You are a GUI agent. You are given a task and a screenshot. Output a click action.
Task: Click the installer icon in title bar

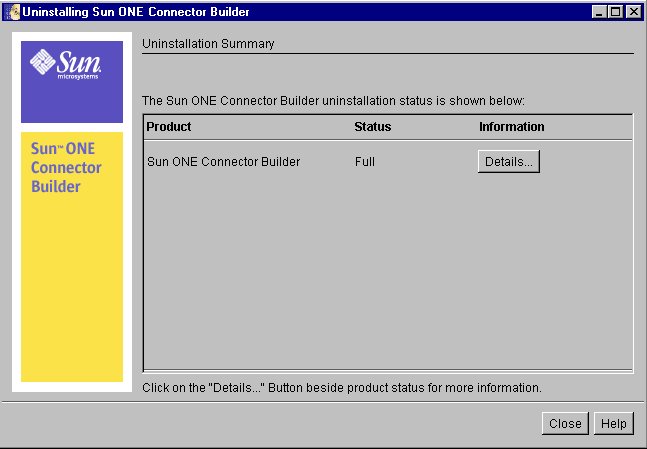[x=12, y=12]
